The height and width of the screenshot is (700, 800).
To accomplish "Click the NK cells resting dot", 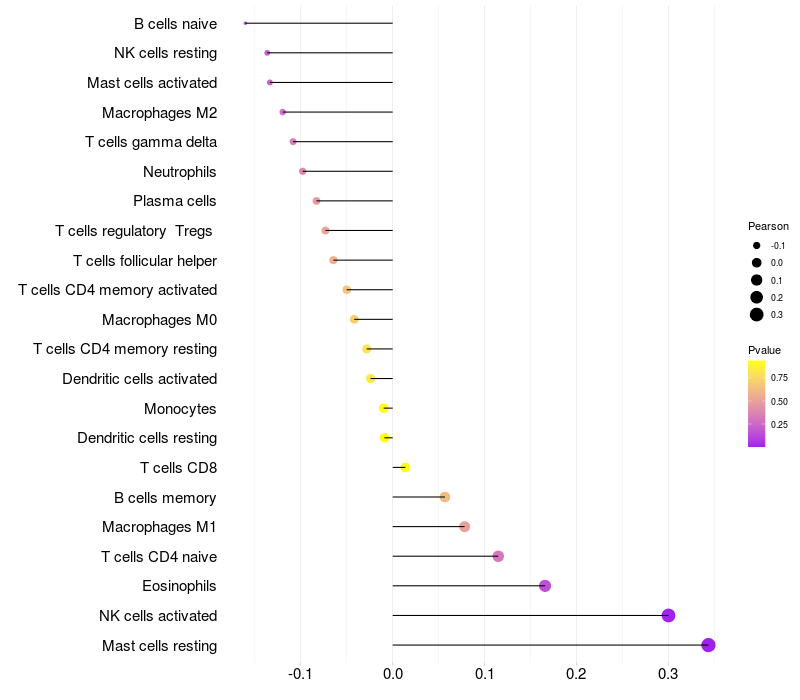I will (x=267, y=53).
